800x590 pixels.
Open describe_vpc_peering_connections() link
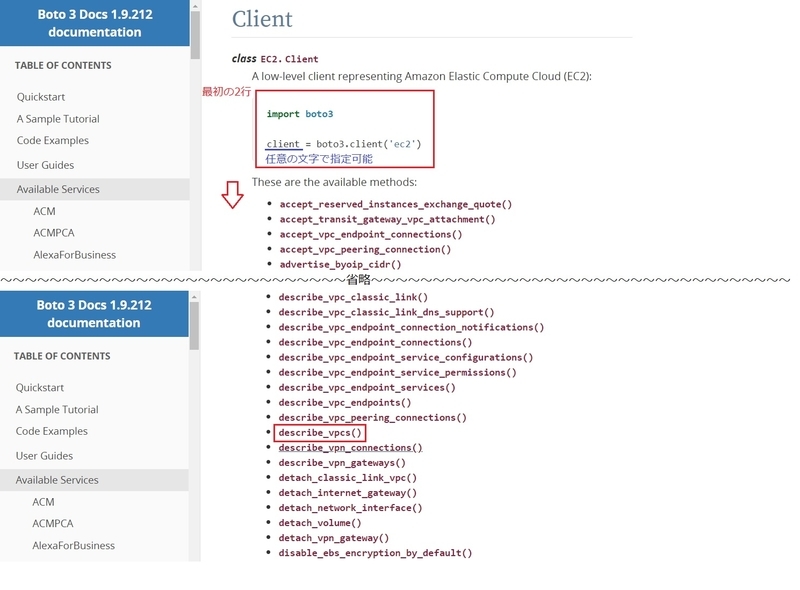(372, 417)
